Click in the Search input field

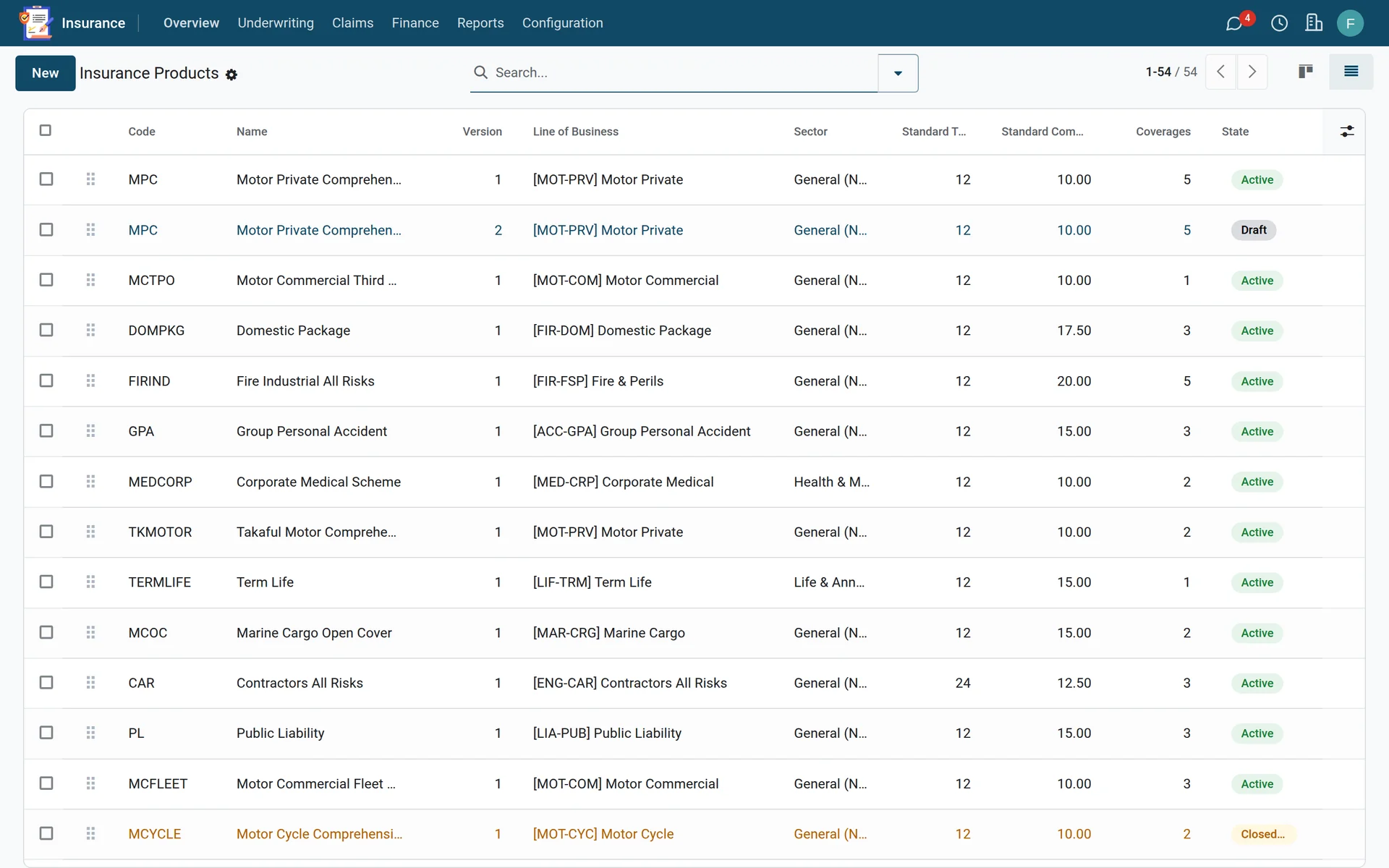(684, 72)
